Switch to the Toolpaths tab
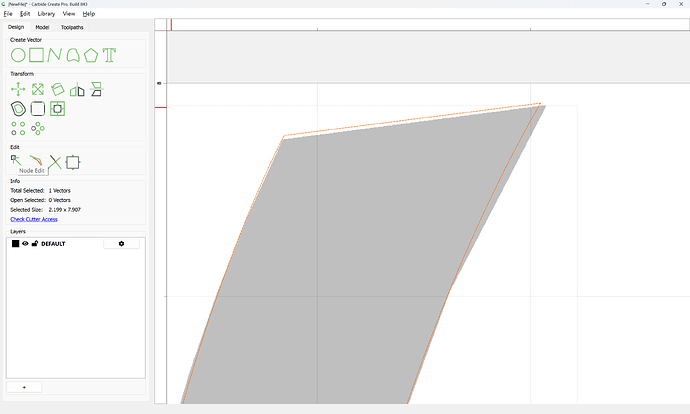 tap(72, 27)
